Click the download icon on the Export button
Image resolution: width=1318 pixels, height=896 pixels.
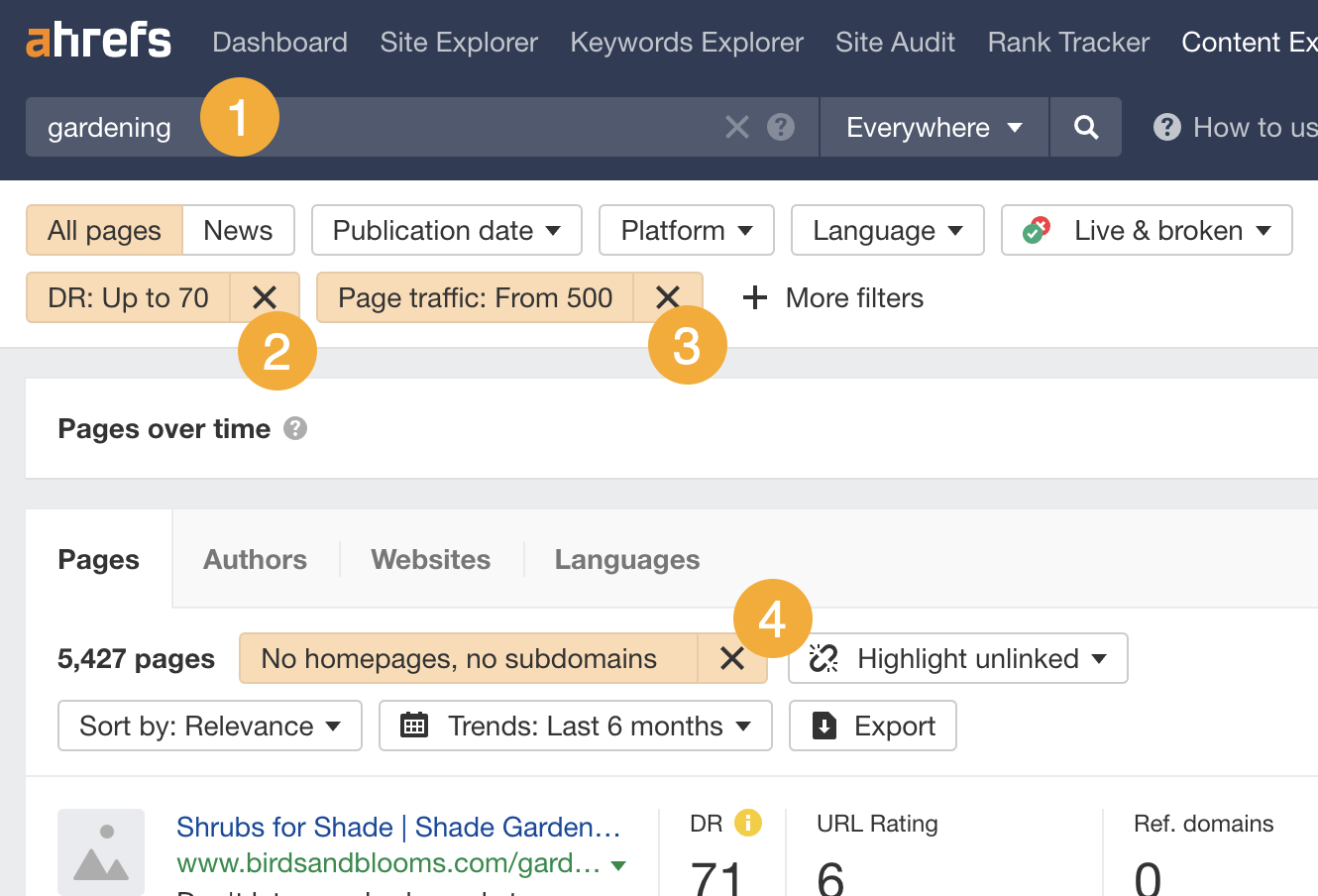(823, 726)
